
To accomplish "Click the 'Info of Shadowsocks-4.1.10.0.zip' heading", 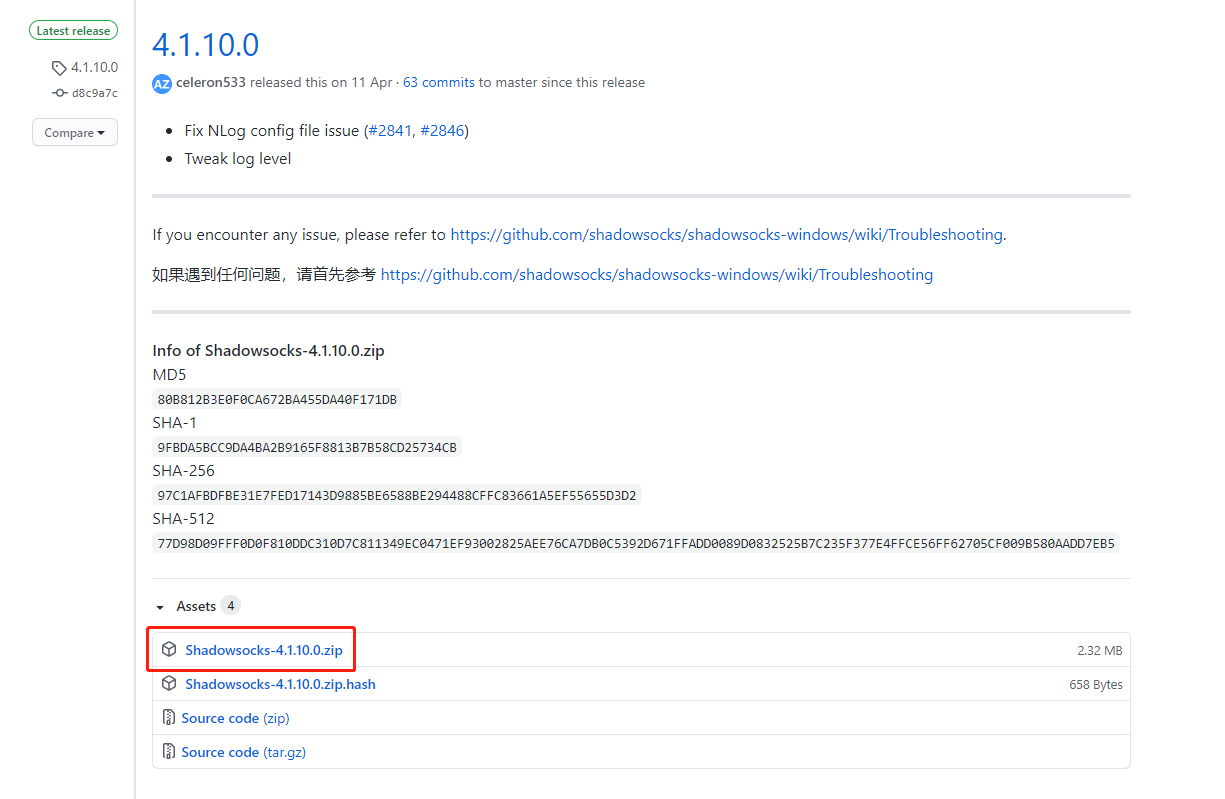I will (268, 351).
